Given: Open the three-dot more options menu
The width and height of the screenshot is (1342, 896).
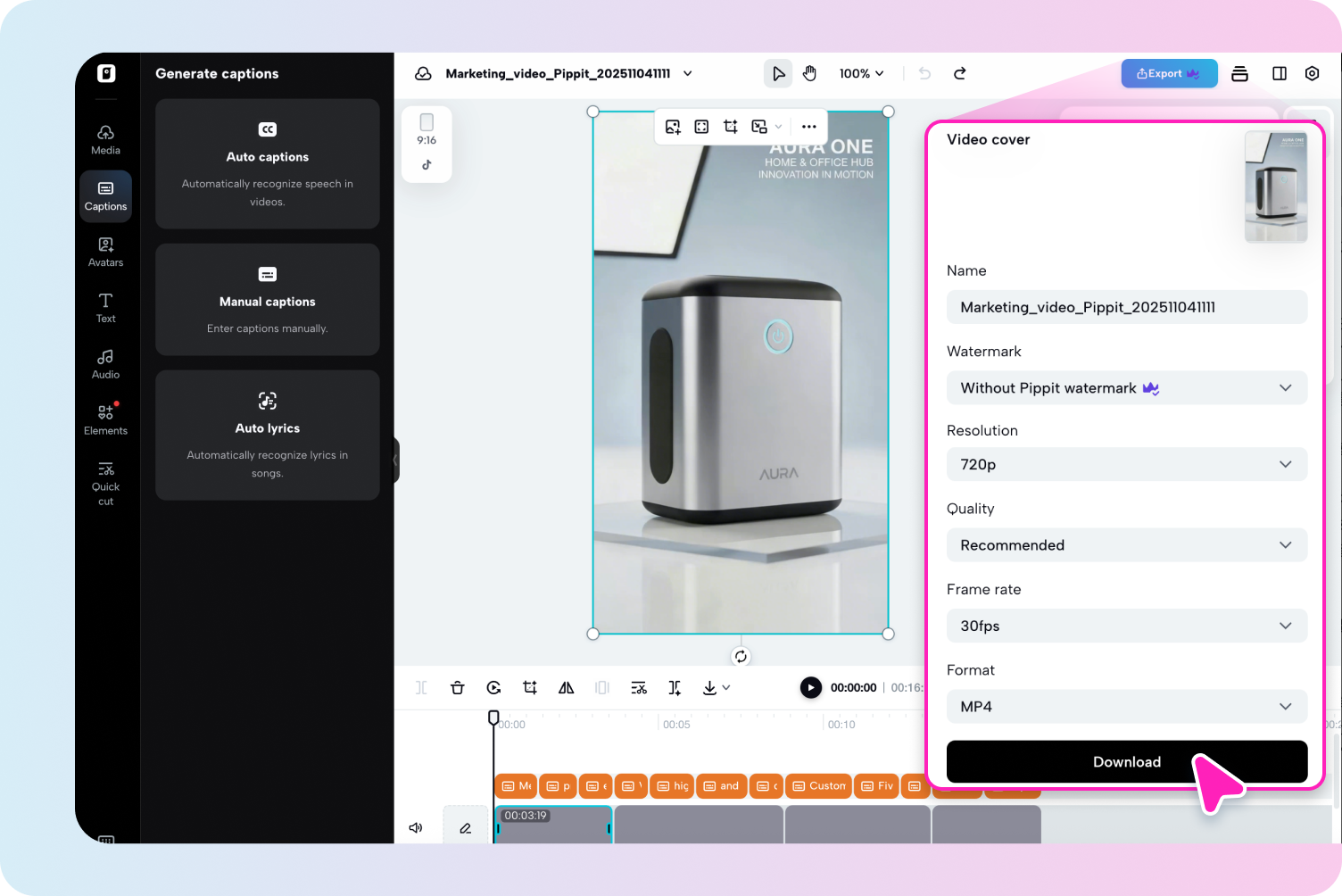Looking at the screenshot, I should pos(808,126).
